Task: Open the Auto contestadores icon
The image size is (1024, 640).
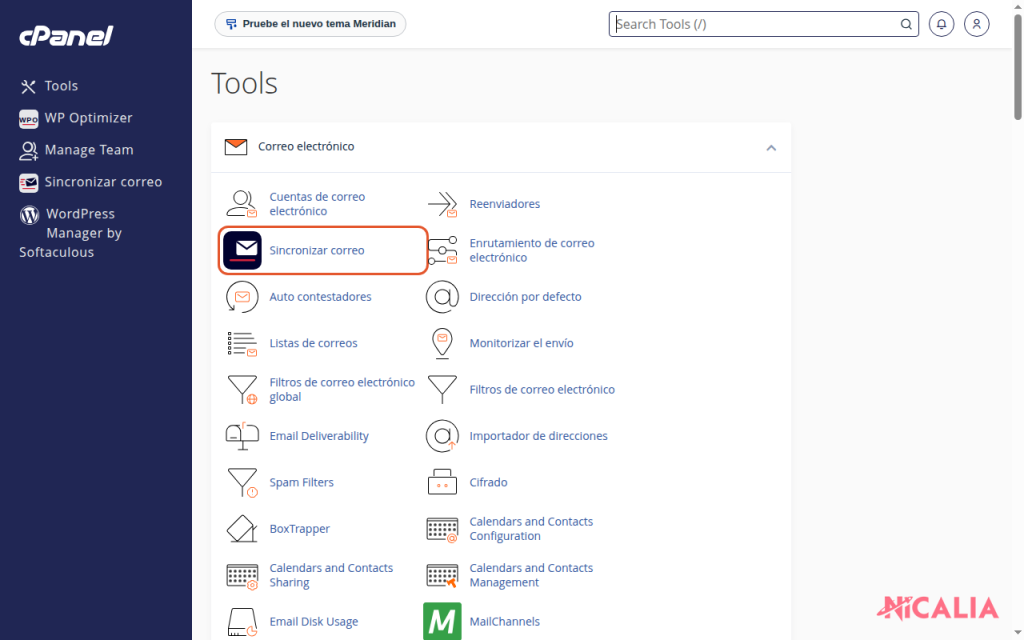Action: coord(242,296)
